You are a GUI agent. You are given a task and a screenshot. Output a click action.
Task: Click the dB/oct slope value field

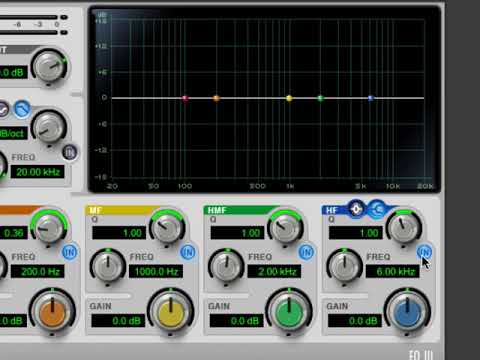13,134
